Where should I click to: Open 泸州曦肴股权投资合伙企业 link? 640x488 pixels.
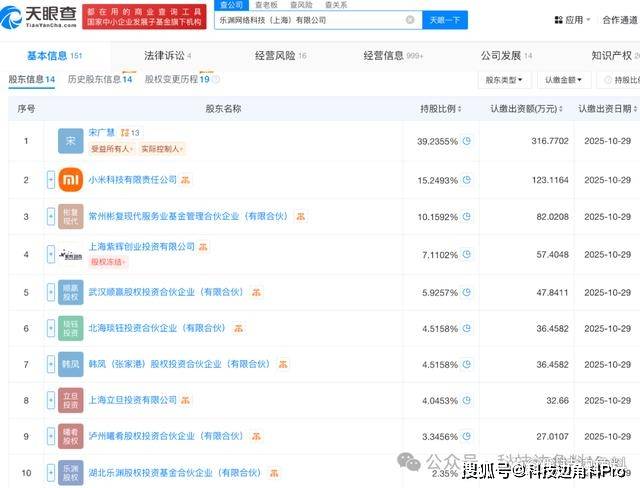pos(166,436)
